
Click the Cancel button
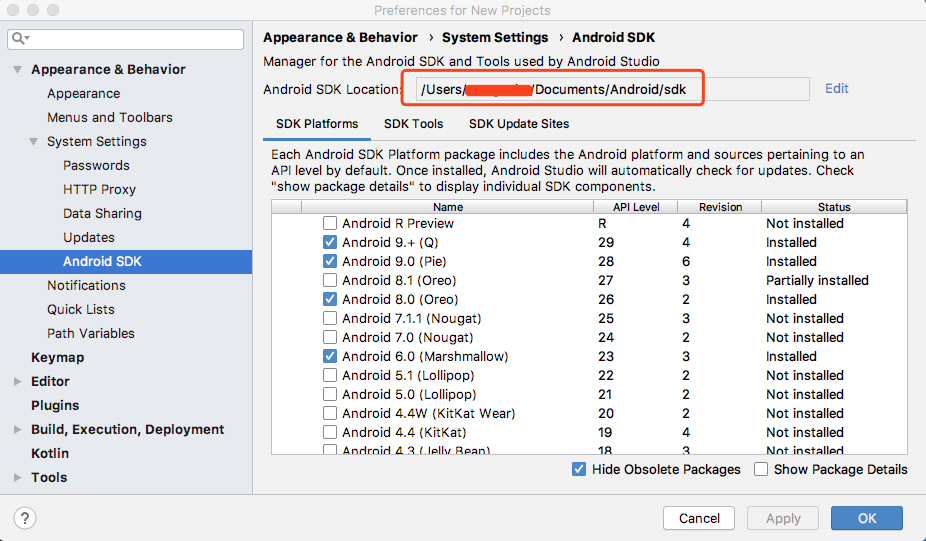coord(699,518)
